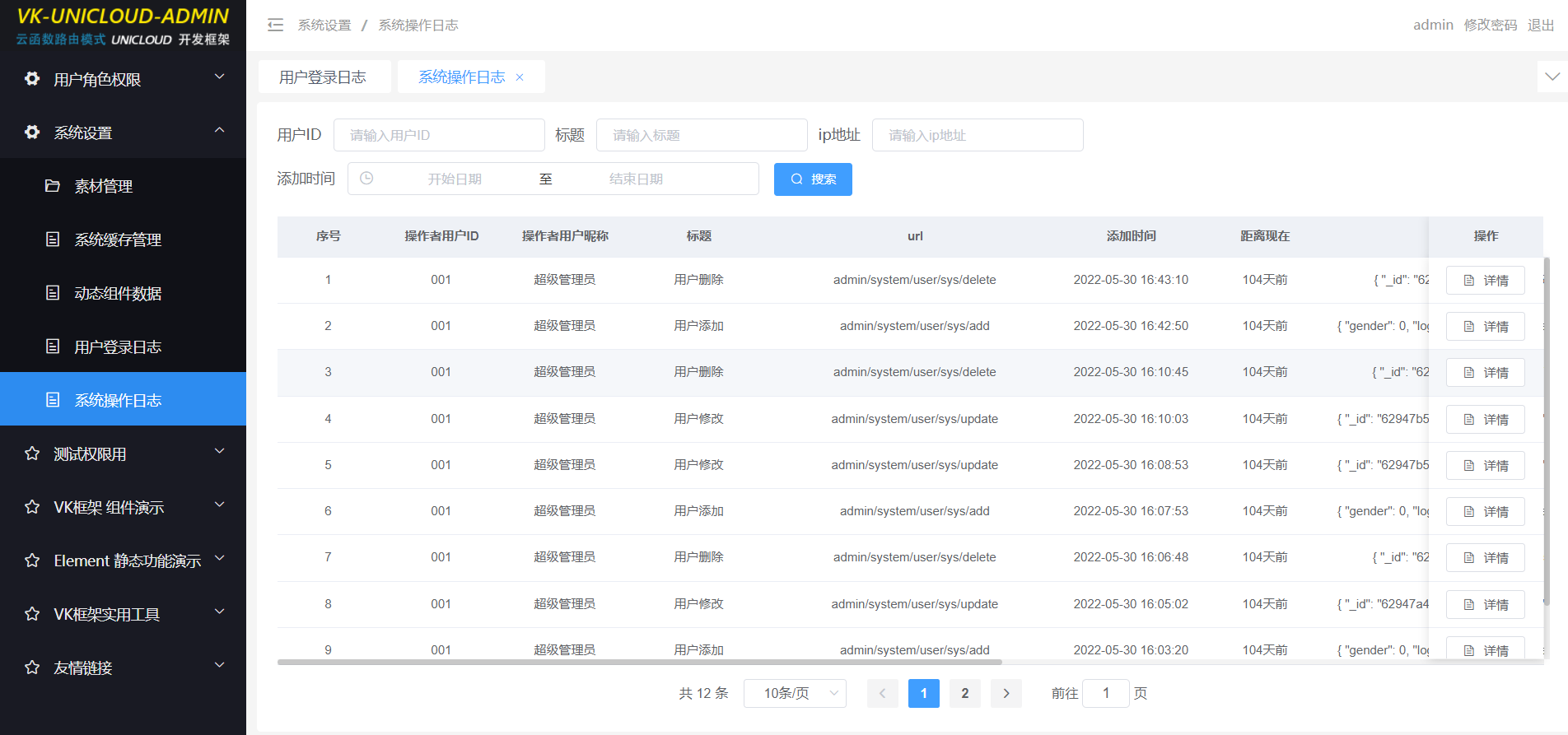The image size is (1568, 735).
Task: Click the folder icon for 素材管理
Action: tap(53, 186)
